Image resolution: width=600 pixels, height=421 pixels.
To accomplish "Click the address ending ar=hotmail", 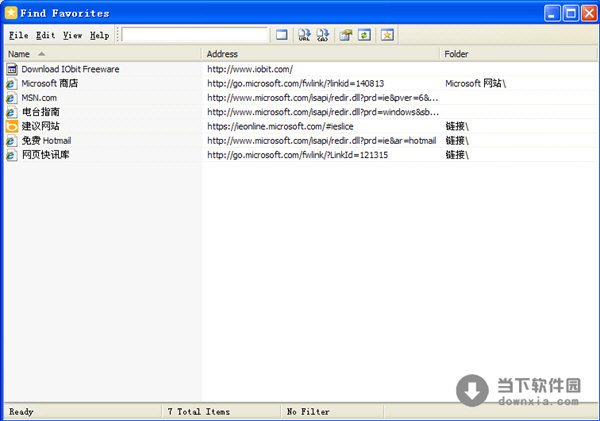I will [x=321, y=141].
